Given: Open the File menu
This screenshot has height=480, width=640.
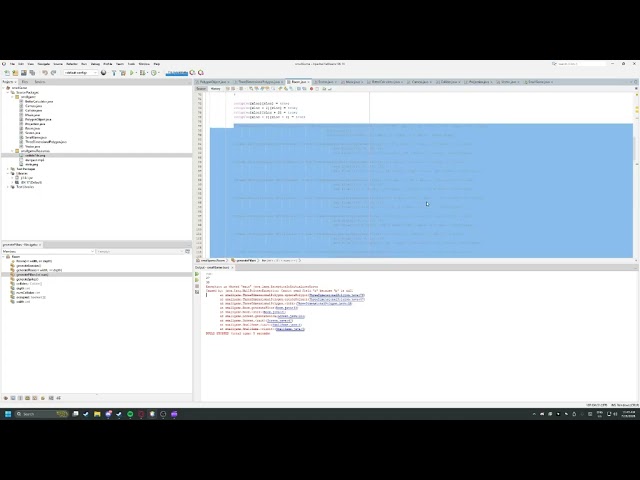Looking at the screenshot, I should 12,64.
